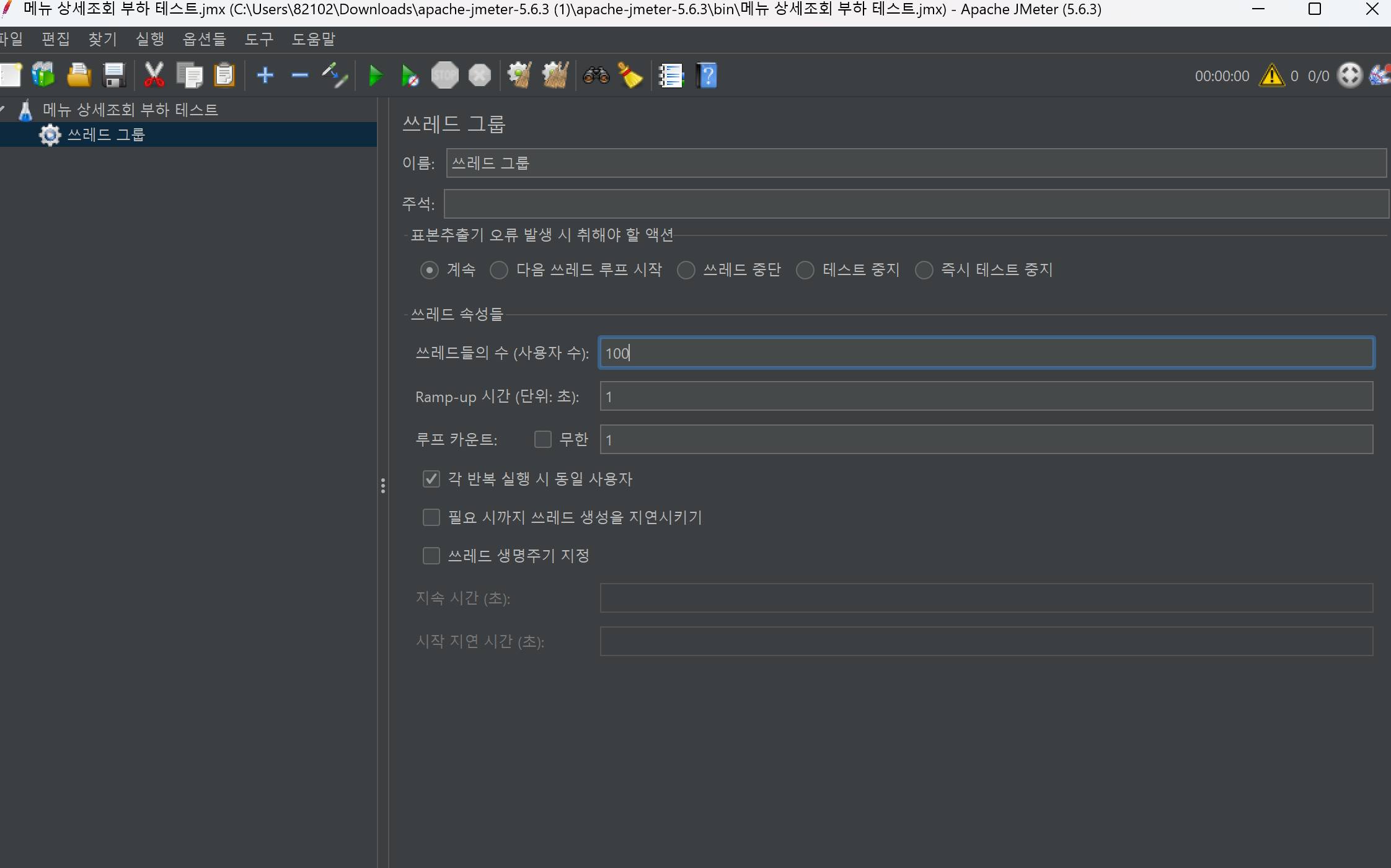
Task: Collapse the test plan tree root
Action: tap(3, 110)
